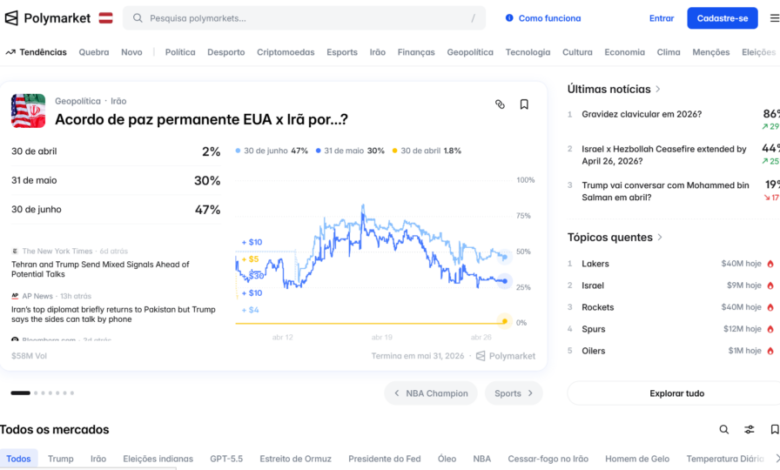Toggle the 30 de abril chart legend
780x470 pixels.
pyautogui.click(x=427, y=150)
